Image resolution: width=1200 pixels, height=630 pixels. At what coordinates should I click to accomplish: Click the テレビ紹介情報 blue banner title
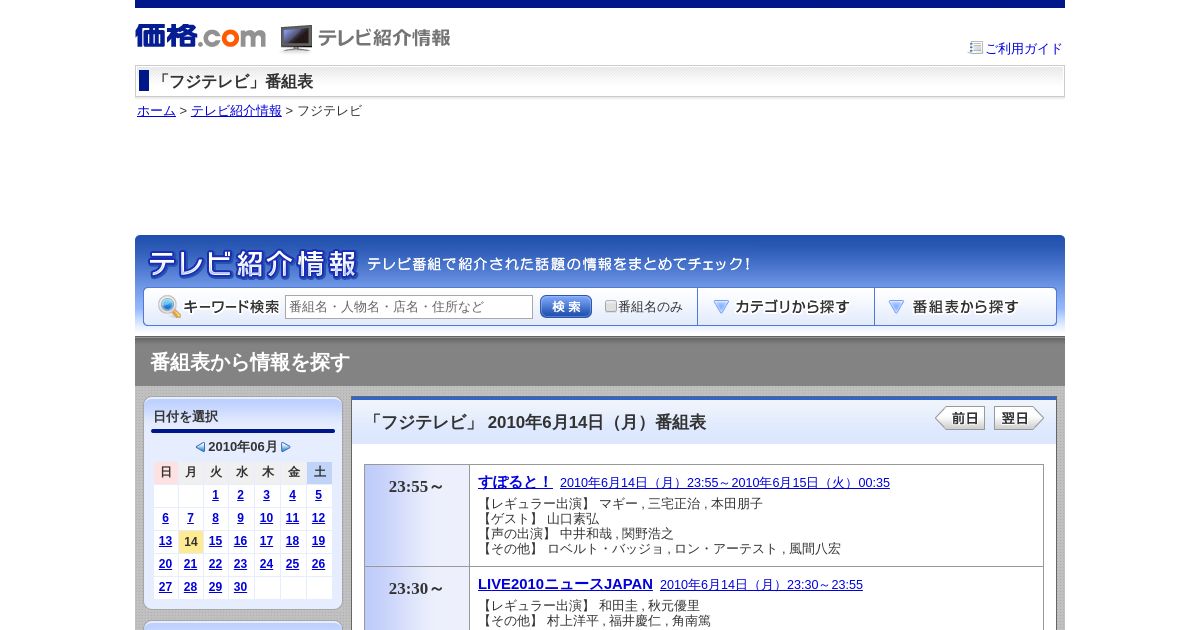[x=252, y=264]
